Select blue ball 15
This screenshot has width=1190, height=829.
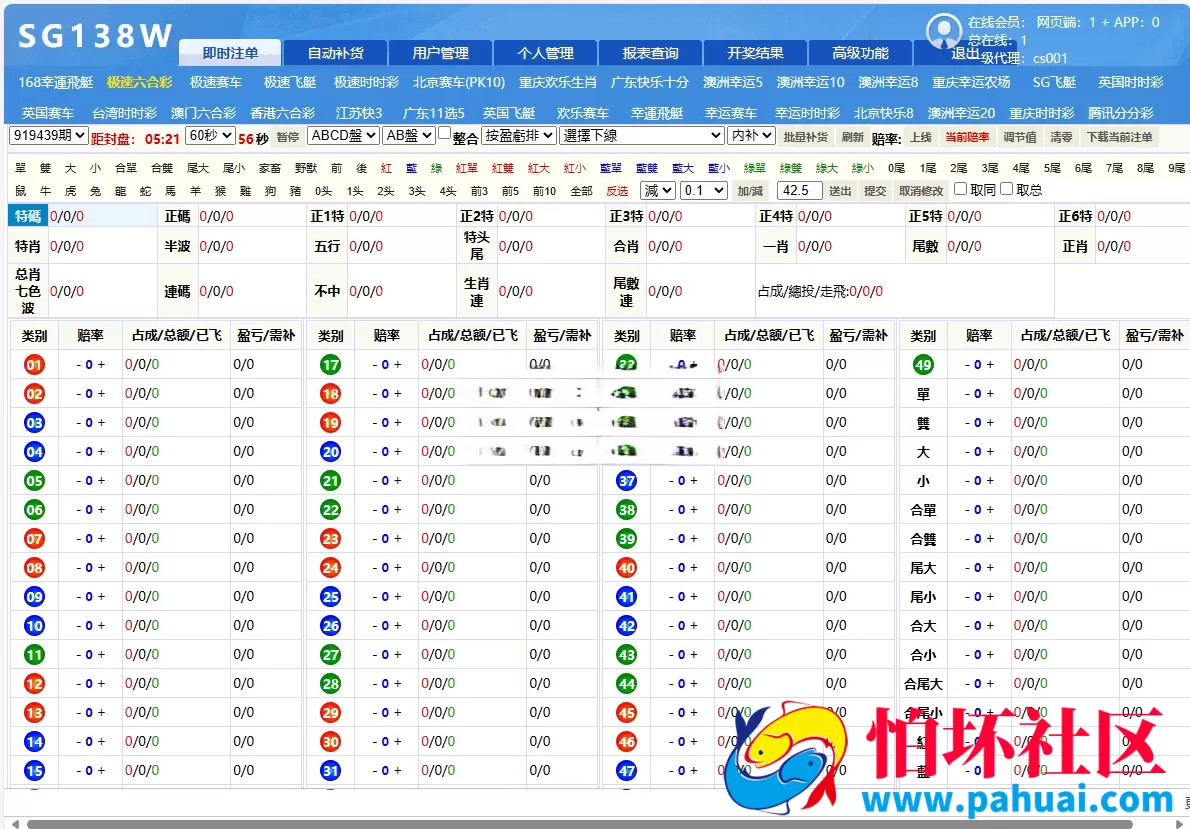click(x=34, y=771)
